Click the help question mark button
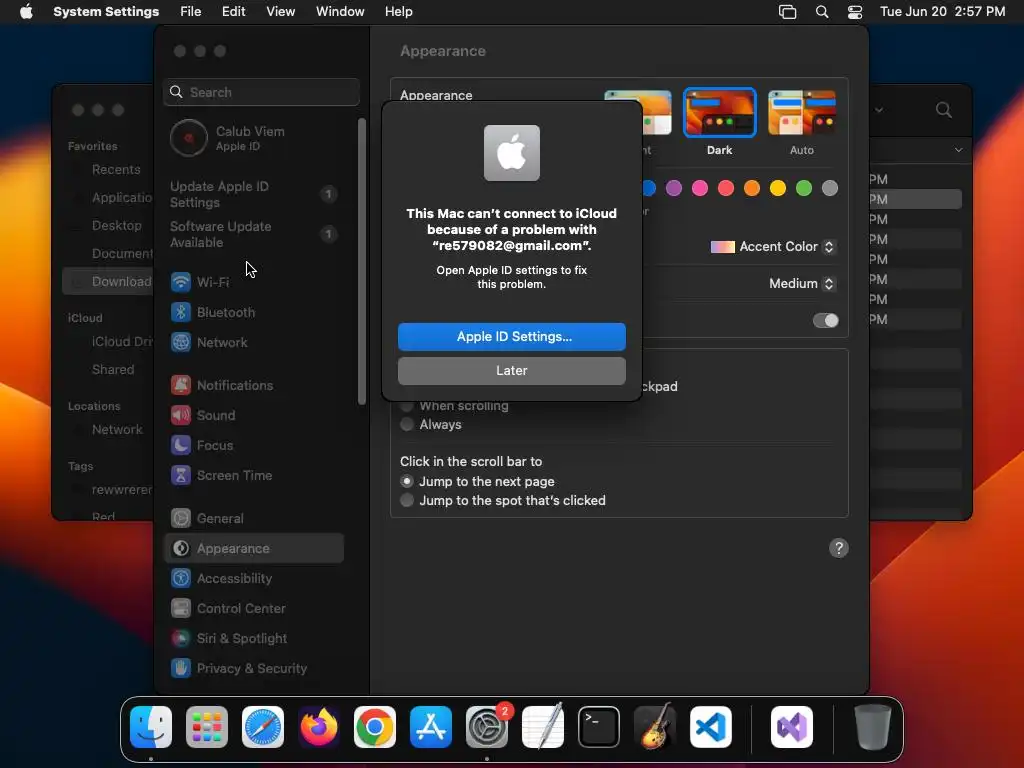 839,549
